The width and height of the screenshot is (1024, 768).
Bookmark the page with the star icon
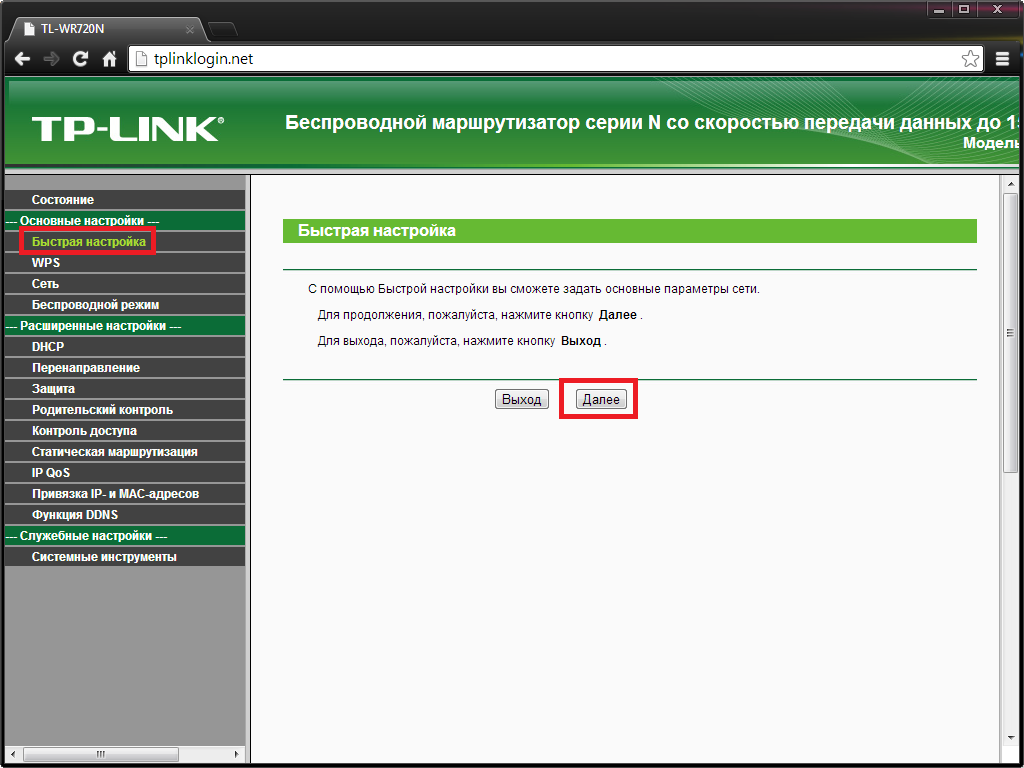pyautogui.click(x=969, y=59)
